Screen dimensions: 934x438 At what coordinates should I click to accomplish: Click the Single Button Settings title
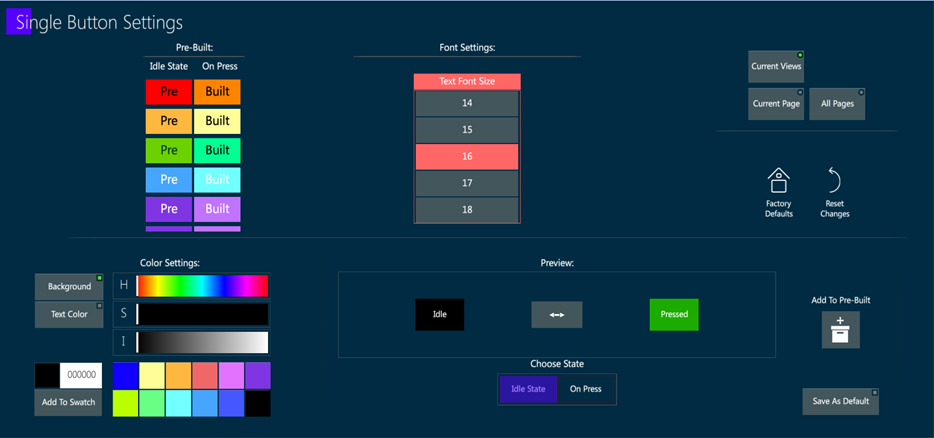[x=99, y=23]
